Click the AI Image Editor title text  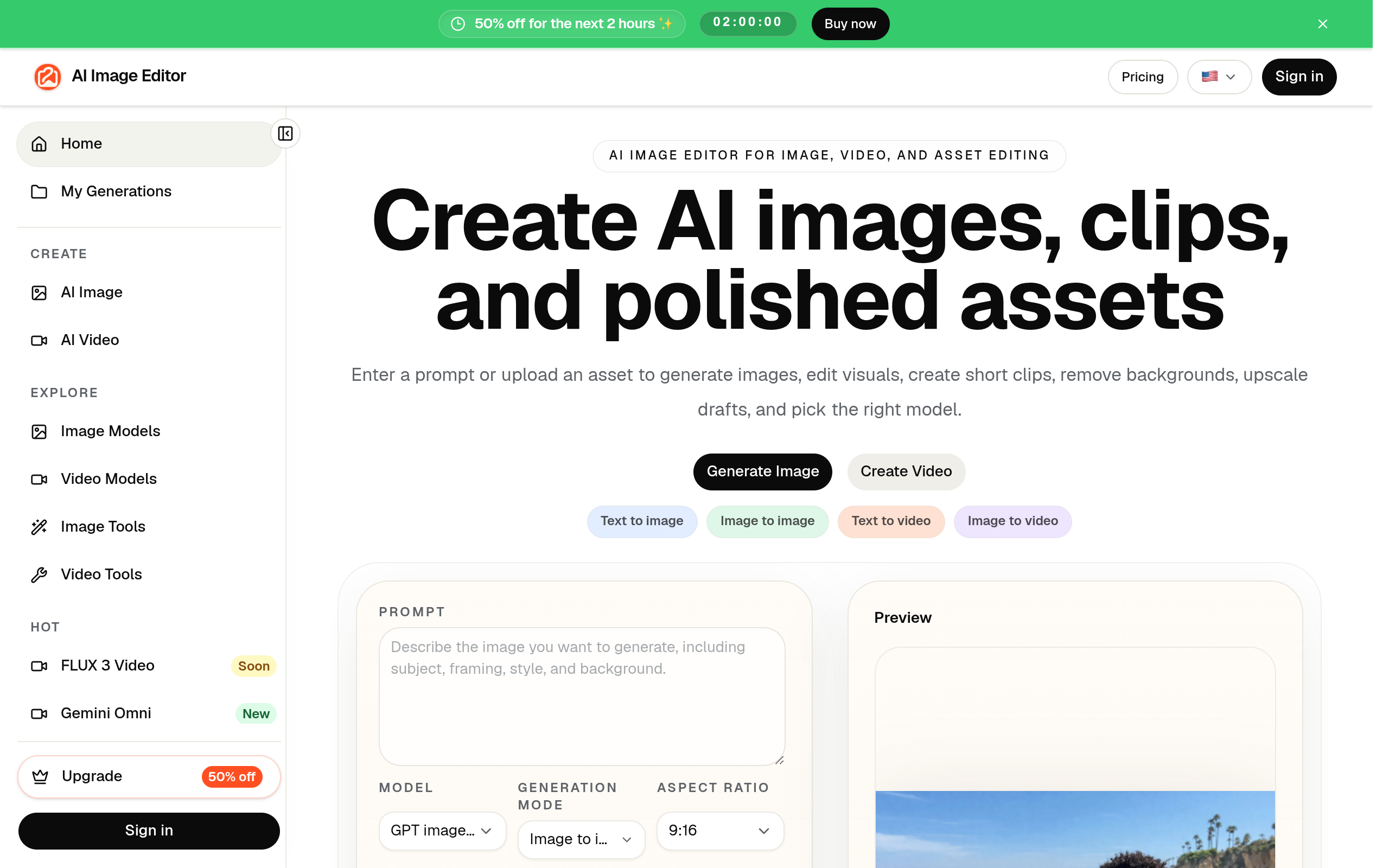[129, 76]
